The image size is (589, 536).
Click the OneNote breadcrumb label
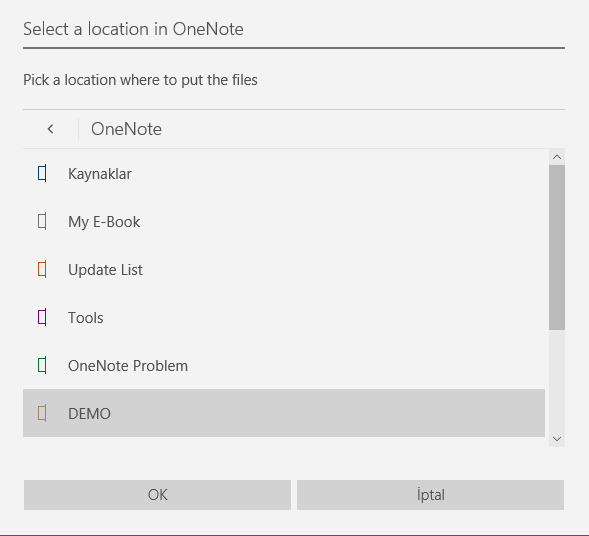pyautogui.click(x=126, y=129)
